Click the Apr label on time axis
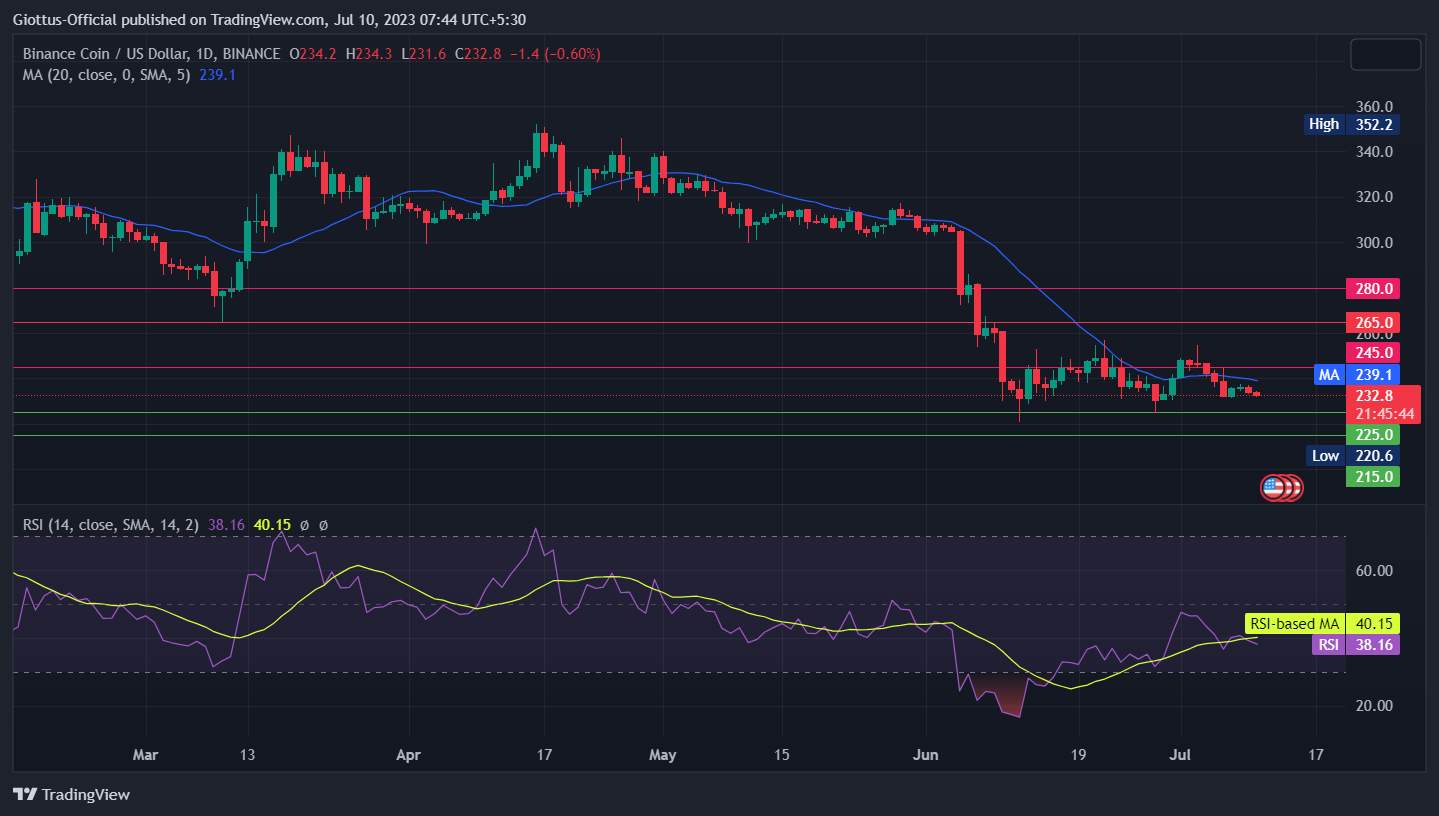This screenshot has width=1439, height=816. coord(408,754)
